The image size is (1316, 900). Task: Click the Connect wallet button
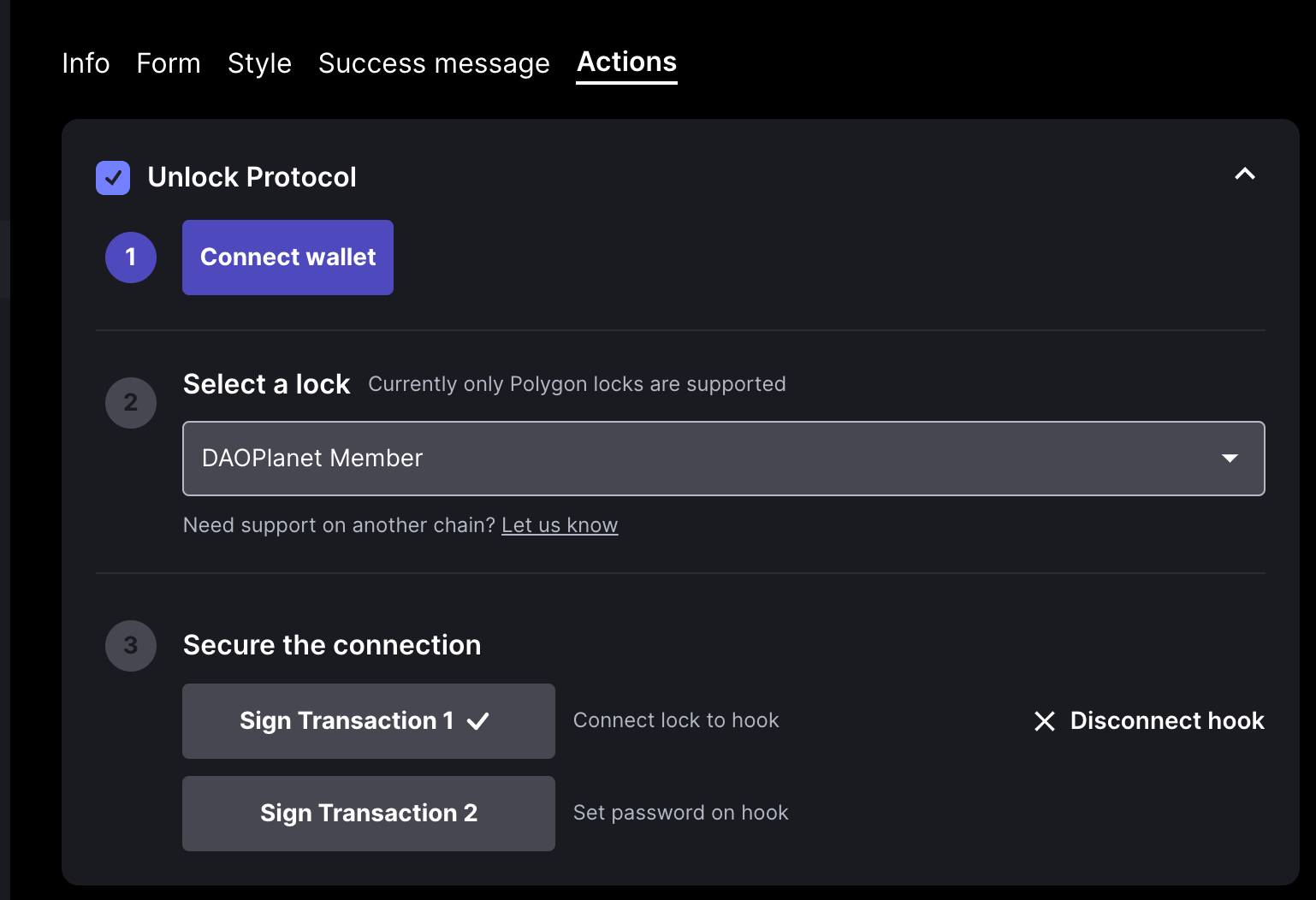[x=288, y=258]
